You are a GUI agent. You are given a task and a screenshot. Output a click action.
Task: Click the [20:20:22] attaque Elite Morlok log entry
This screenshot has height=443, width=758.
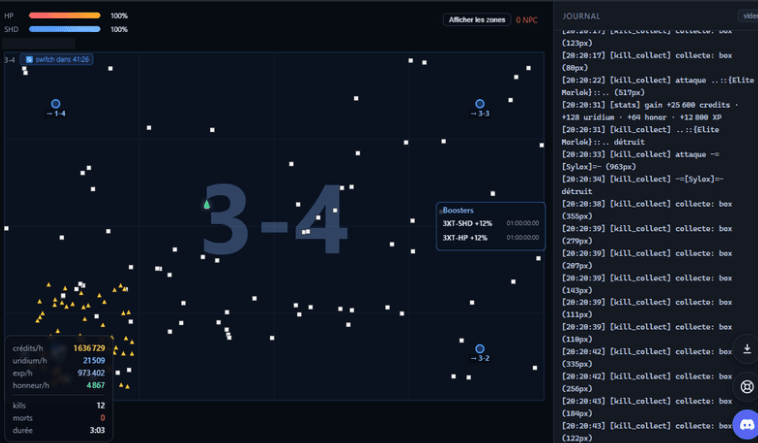pyautogui.click(x=657, y=86)
